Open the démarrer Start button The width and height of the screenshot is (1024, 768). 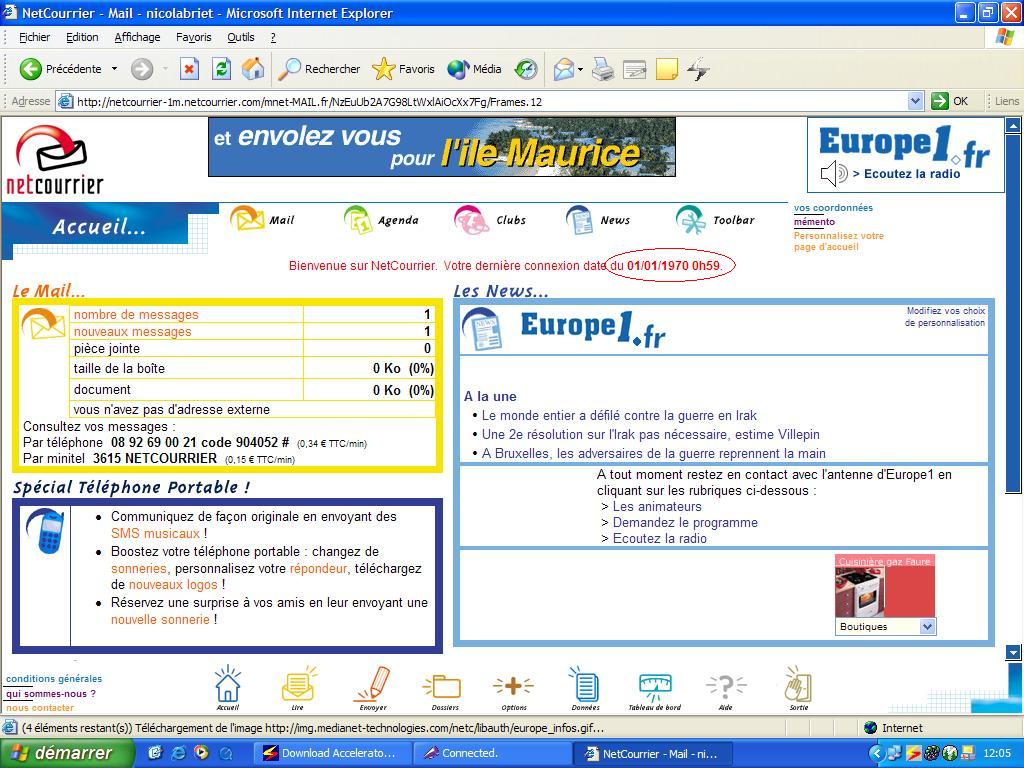tap(66, 753)
